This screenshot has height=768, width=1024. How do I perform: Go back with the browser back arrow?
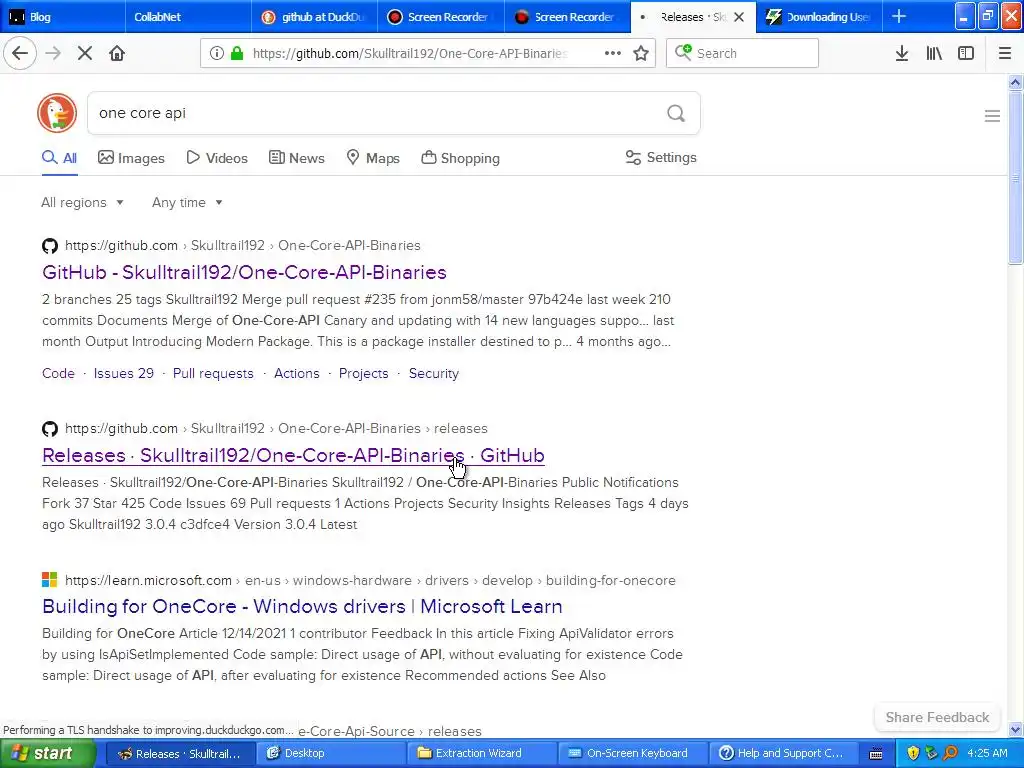click(20, 54)
